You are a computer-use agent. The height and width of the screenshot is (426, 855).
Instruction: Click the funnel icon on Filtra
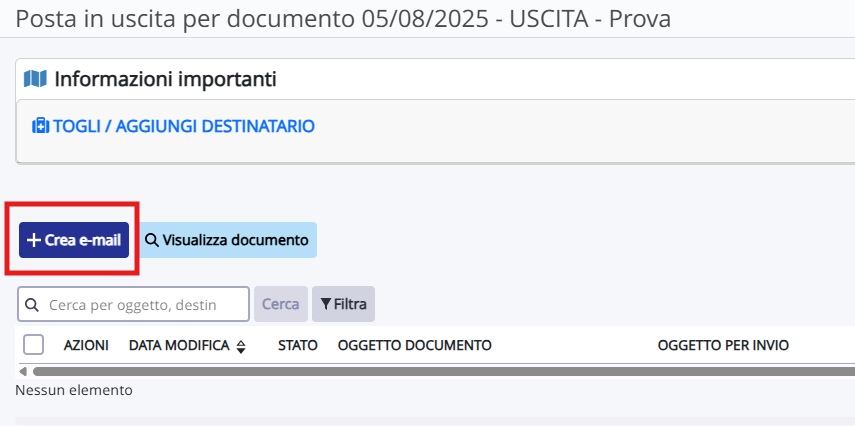tap(326, 304)
